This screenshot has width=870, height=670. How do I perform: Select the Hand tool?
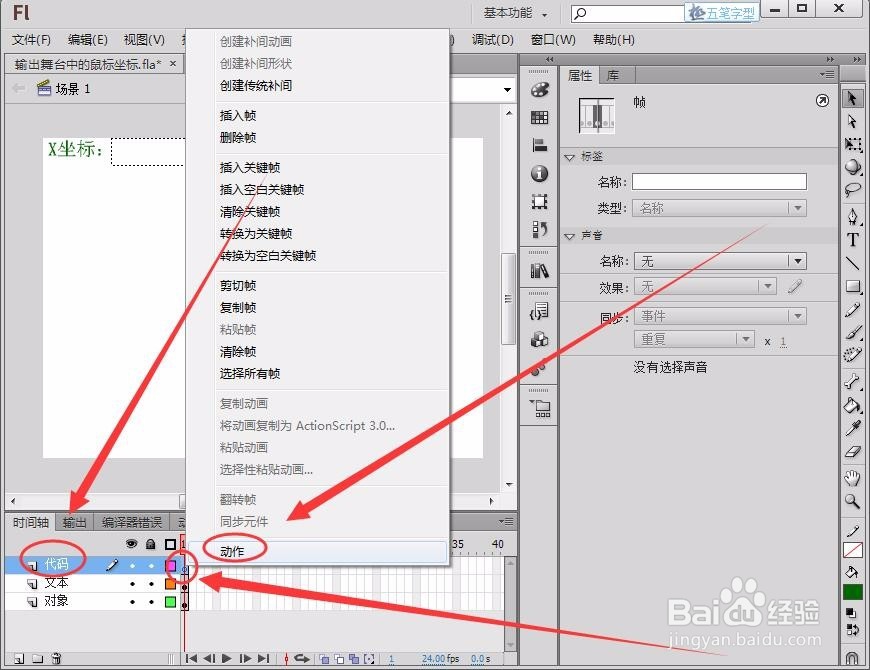point(852,478)
